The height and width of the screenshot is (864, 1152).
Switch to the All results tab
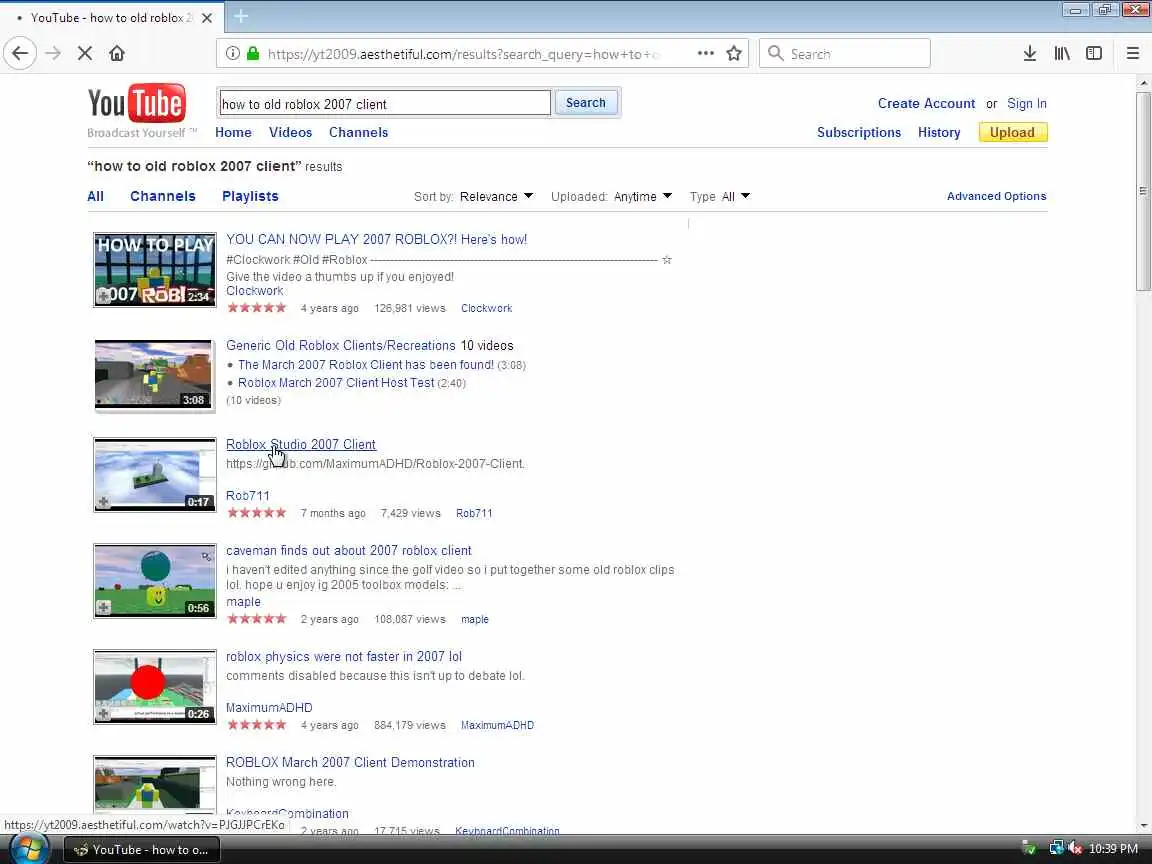coord(96,196)
